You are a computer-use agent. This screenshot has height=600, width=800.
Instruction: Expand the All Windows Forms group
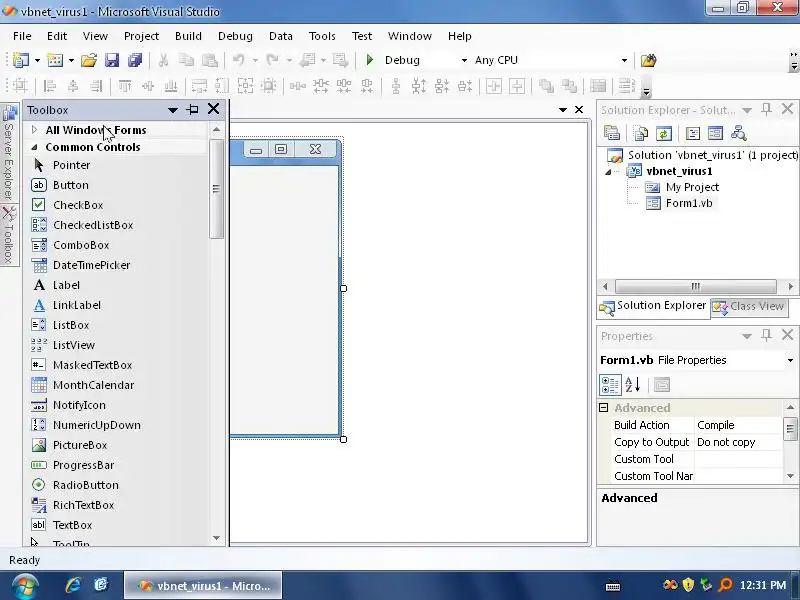point(34,130)
